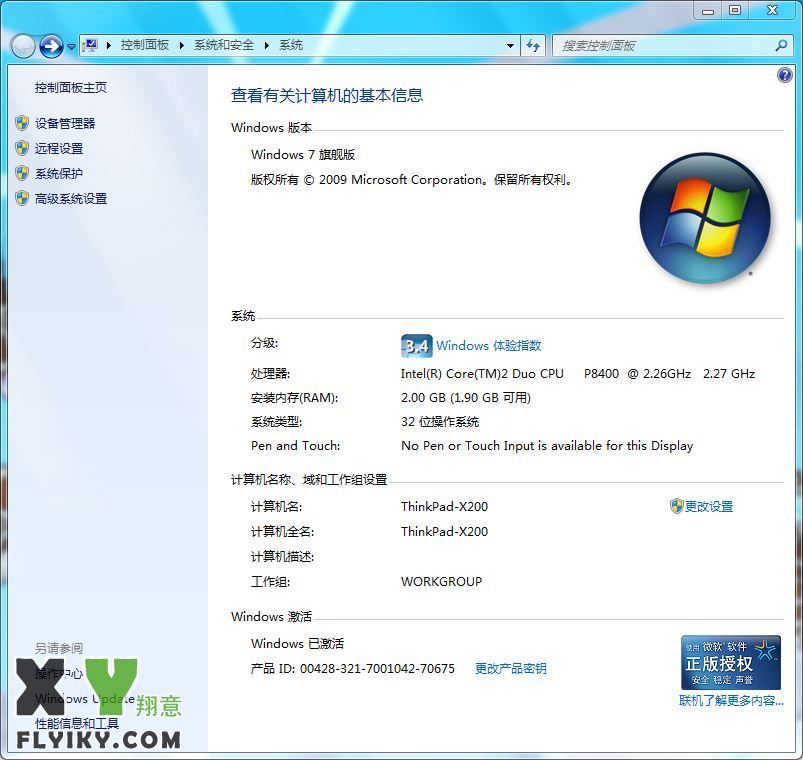
Task: Click the 计算机名 value ThinkPad-X200
Action: pyautogui.click(x=445, y=506)
